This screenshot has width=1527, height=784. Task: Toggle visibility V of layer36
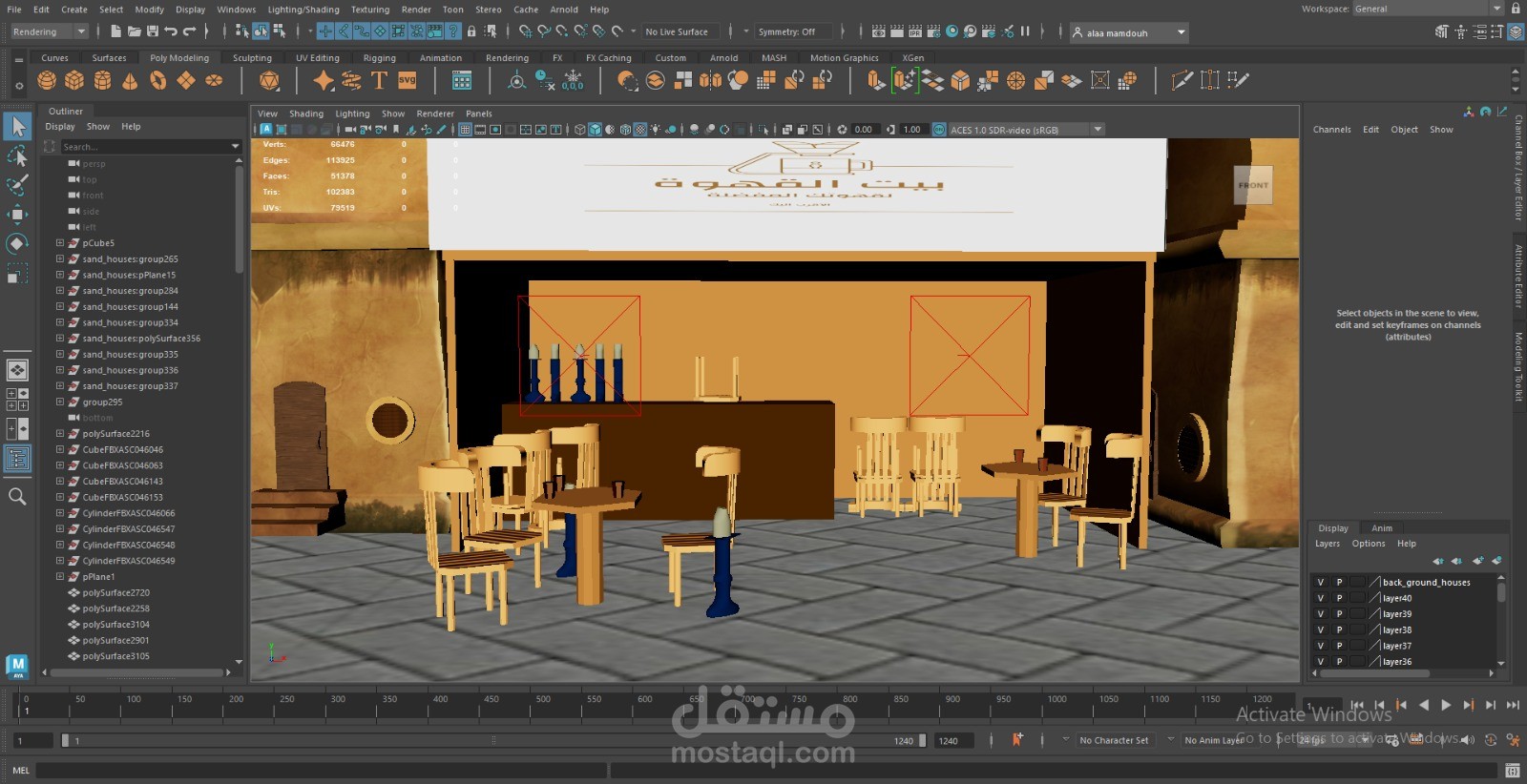pos(1321,661)
